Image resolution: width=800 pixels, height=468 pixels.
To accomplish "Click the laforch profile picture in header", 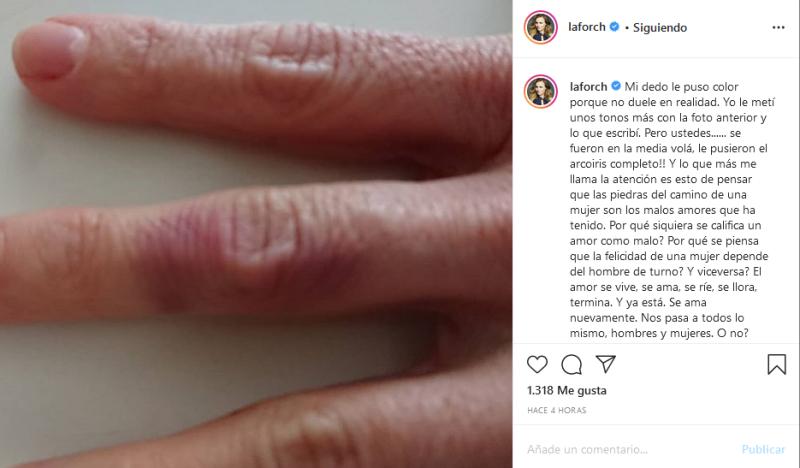I will click(540, 27).
